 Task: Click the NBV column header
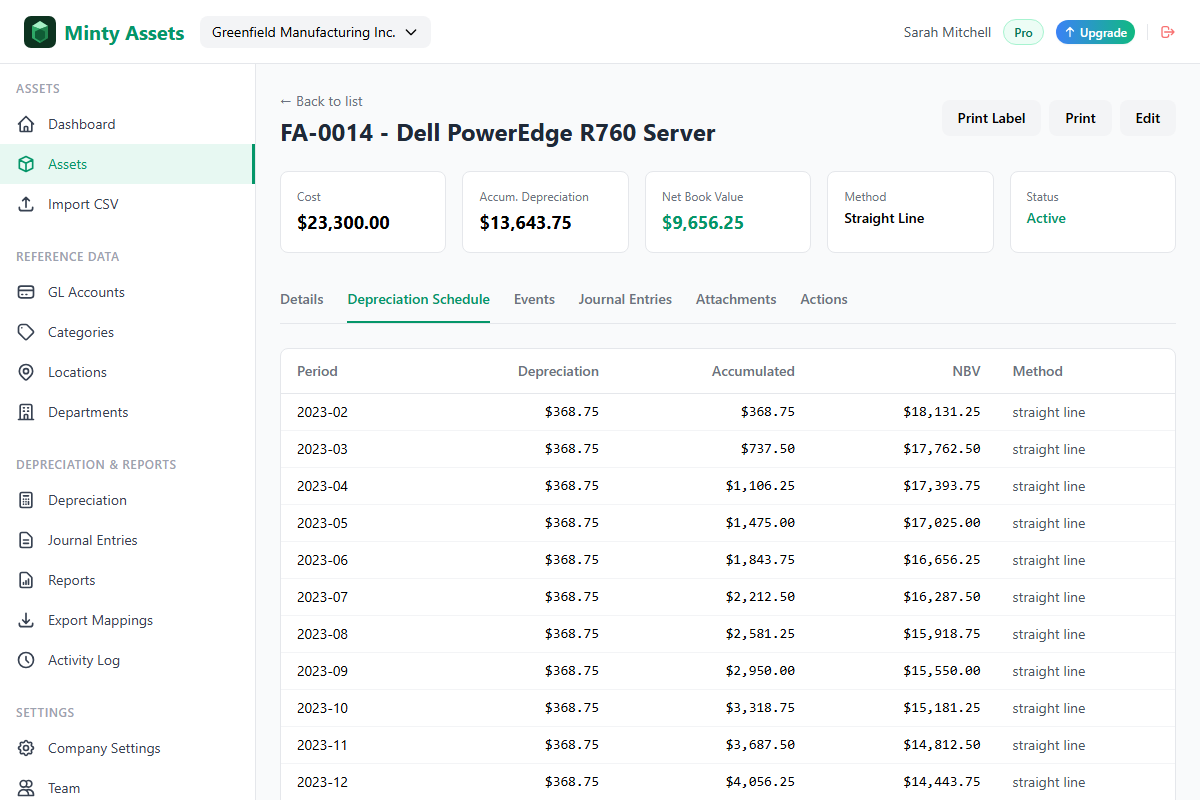966,371
